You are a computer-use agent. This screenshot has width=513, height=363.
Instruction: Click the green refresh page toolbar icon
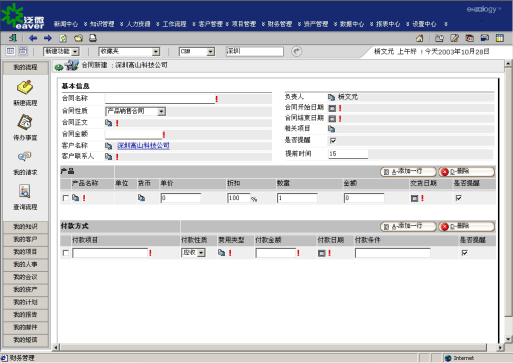tap(63, 38)
